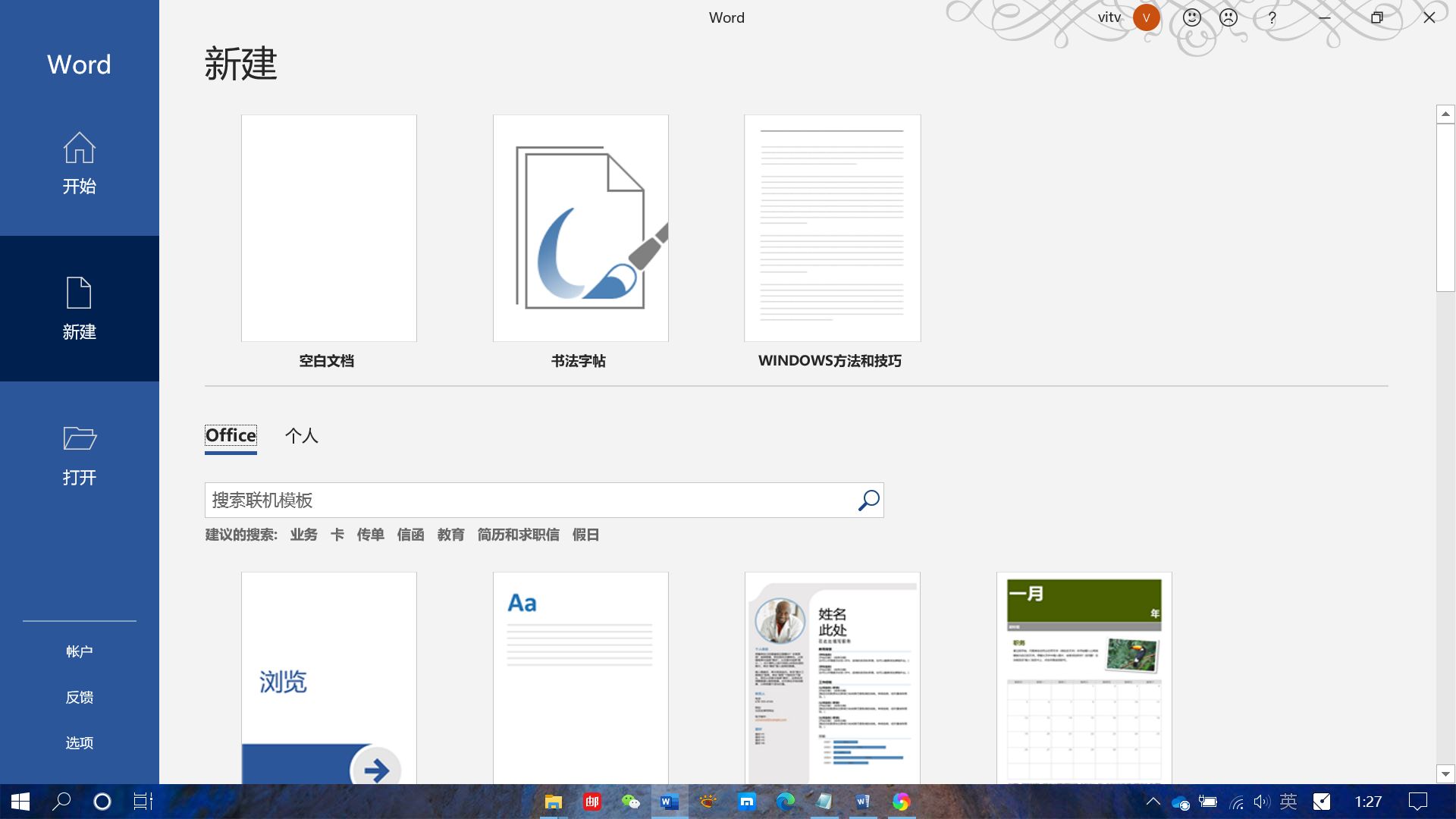Switch to the 个人 templates tab
This screenshot has height=819, width=1456.
[302, 436]
